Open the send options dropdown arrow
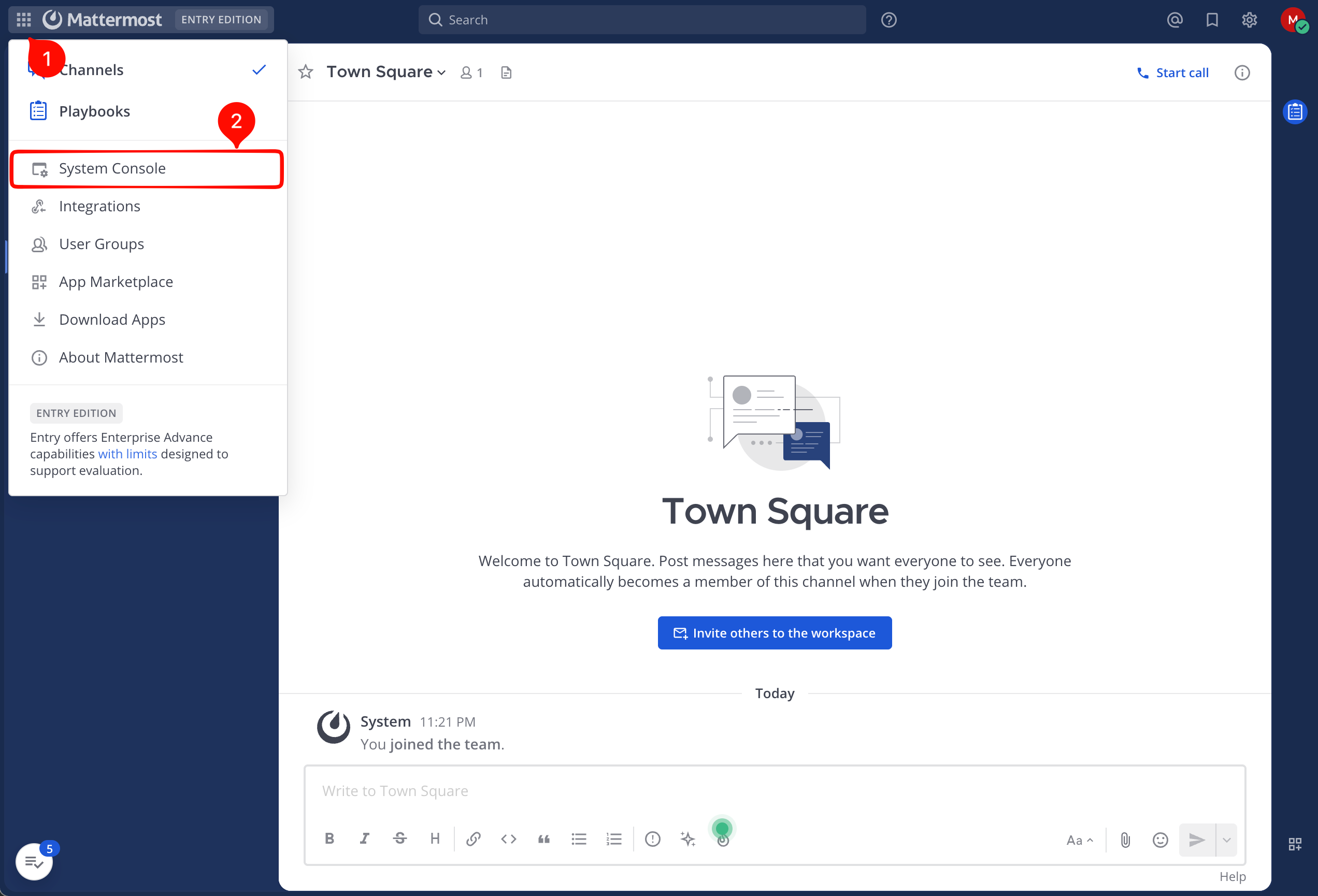This screenshot has width=1318, height=896. pyautogui.click(x=1227, y=840)
